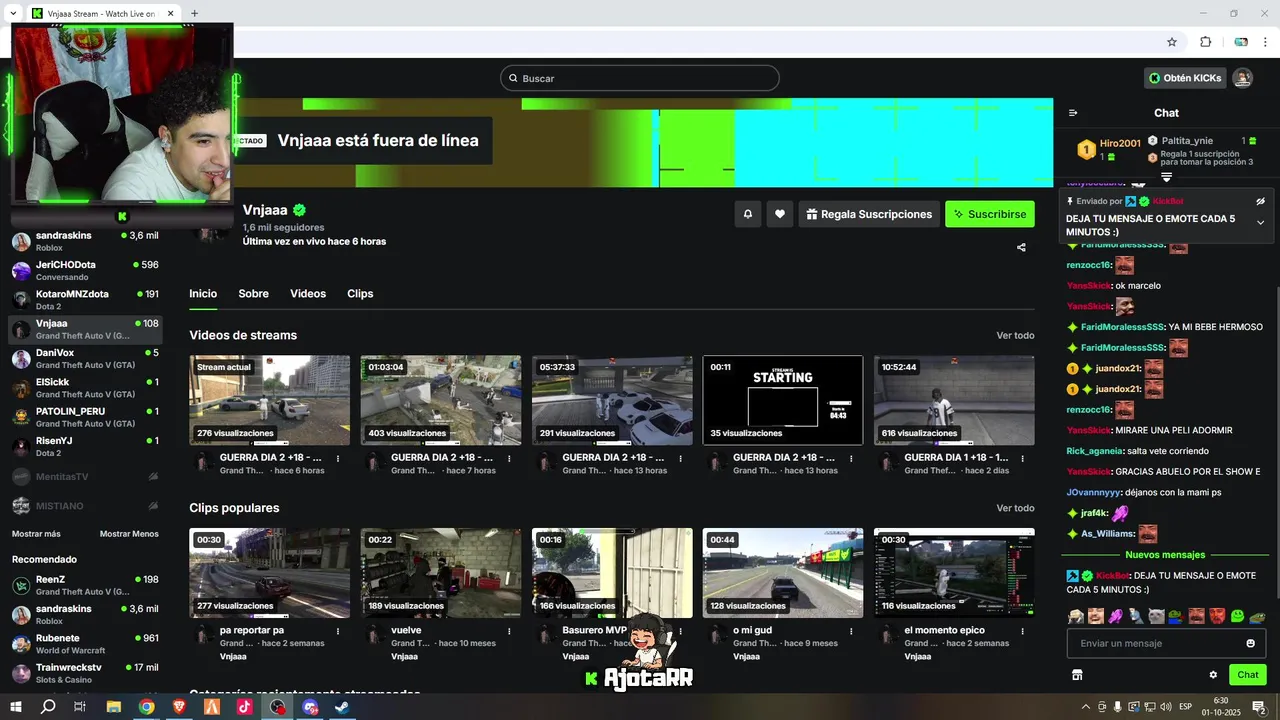Open the user profile avatar menu
Image resolution: width=1280 pixels, height=720 pixels.
1242,78
